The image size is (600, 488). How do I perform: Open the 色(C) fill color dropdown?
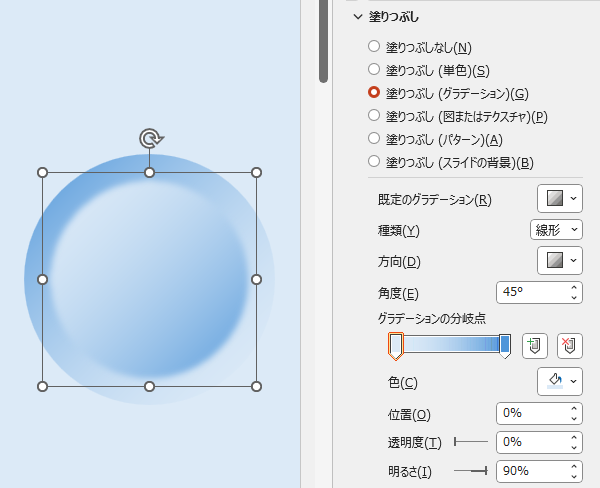560,382
